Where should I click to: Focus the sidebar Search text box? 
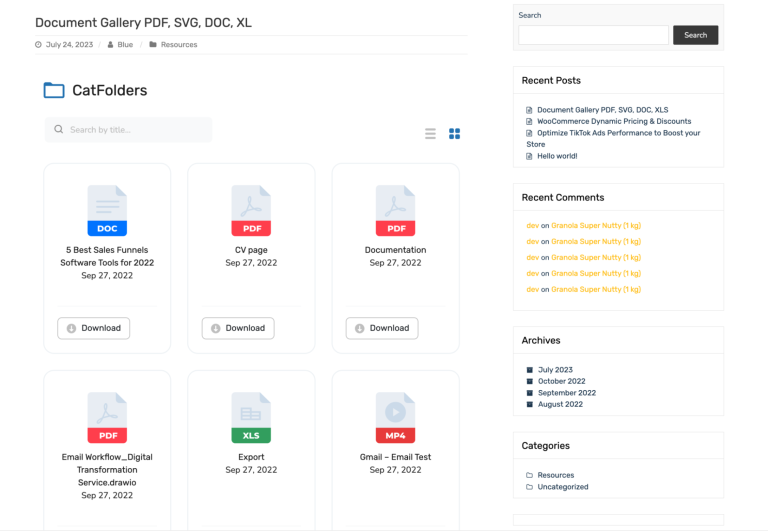point(593,35)
